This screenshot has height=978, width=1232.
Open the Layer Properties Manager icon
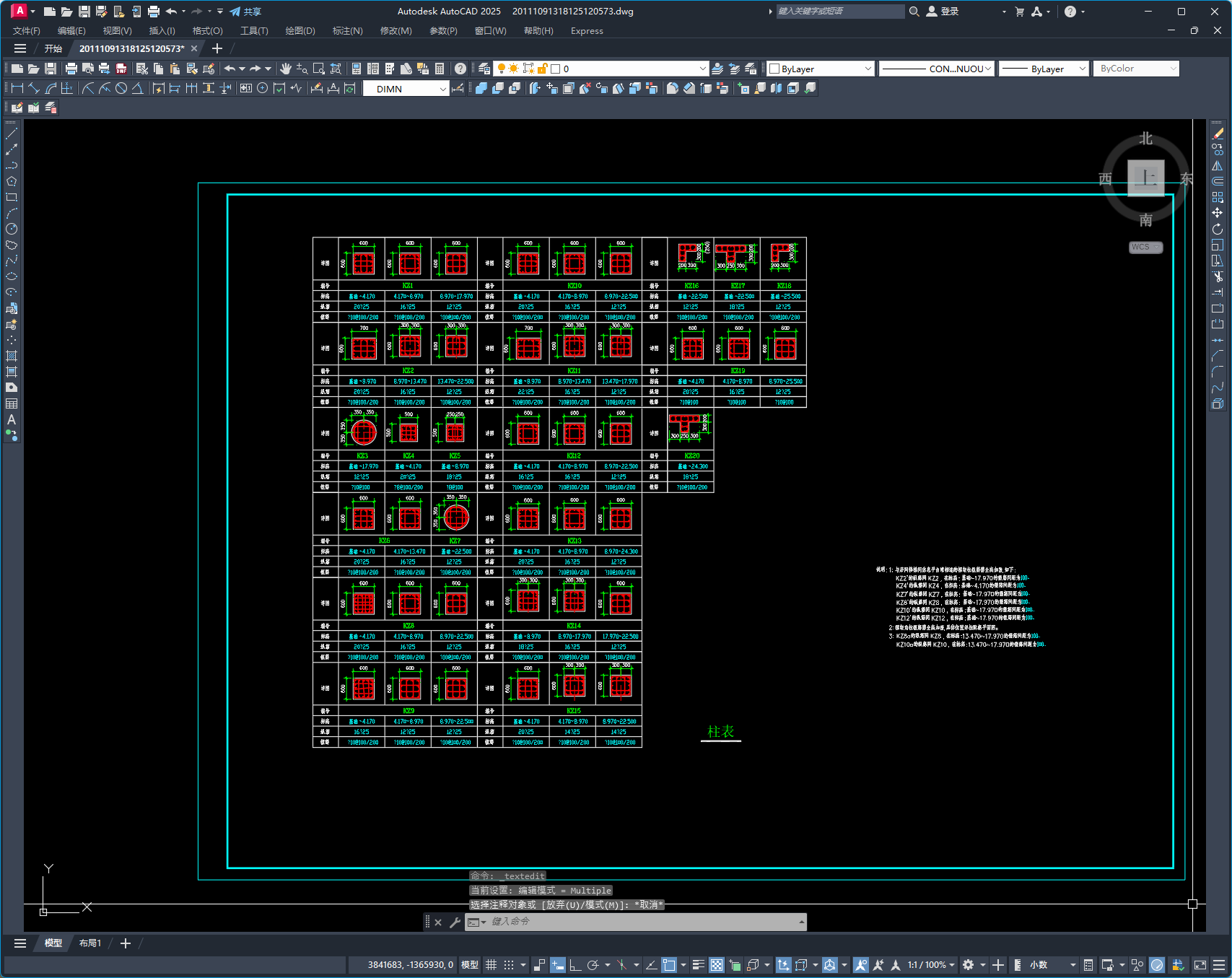[x=484, y=69]
